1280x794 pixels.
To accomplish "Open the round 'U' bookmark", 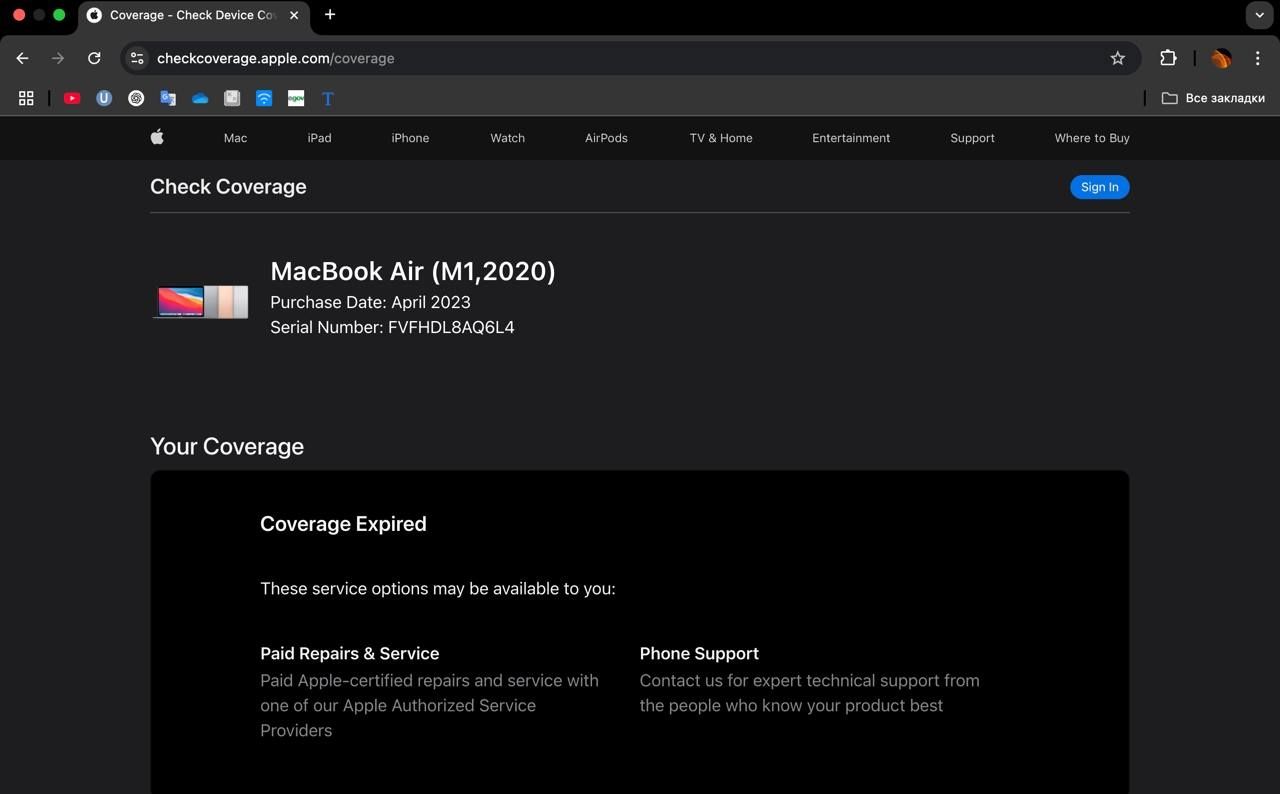I will (x=104, y=98).
